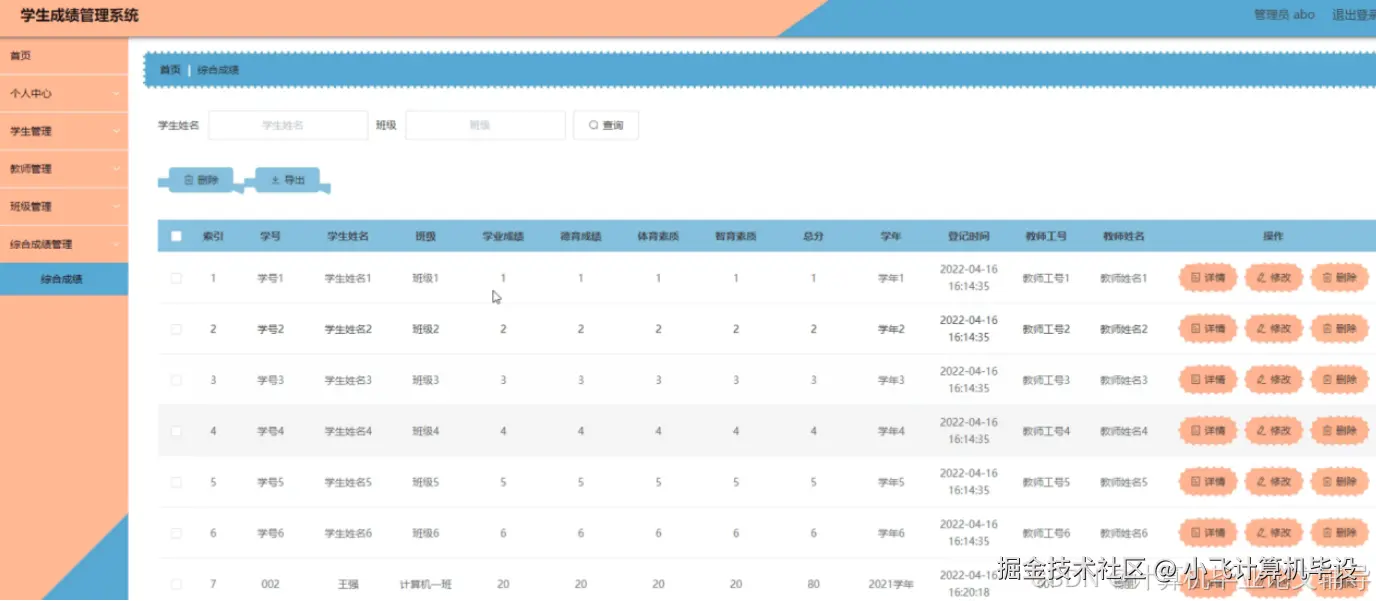
Task: Click the batch 删除 button above table
Action: (201, 180)
